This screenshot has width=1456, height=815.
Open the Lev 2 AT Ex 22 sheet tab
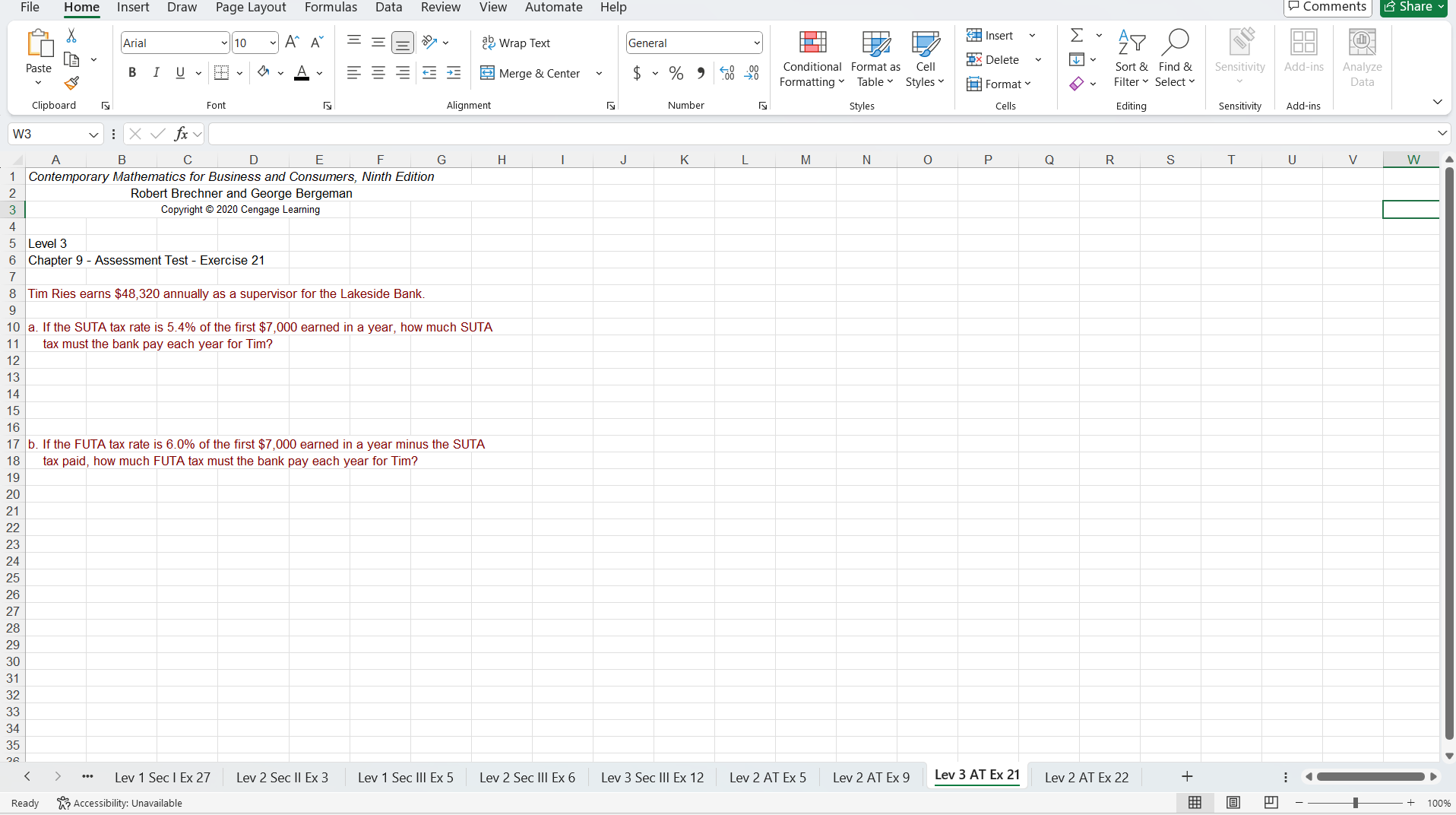tap(1086, 777)
